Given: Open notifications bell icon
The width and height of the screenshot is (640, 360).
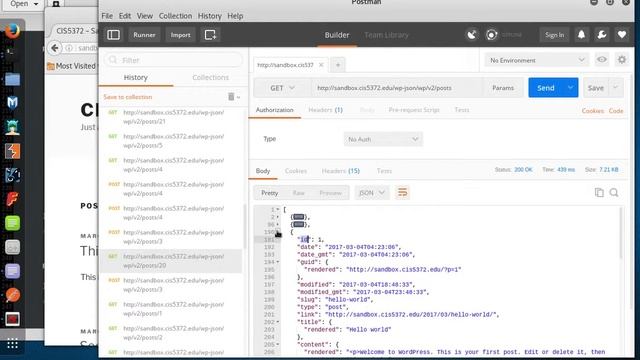Looking at the screenshot, I should point(581,35).
